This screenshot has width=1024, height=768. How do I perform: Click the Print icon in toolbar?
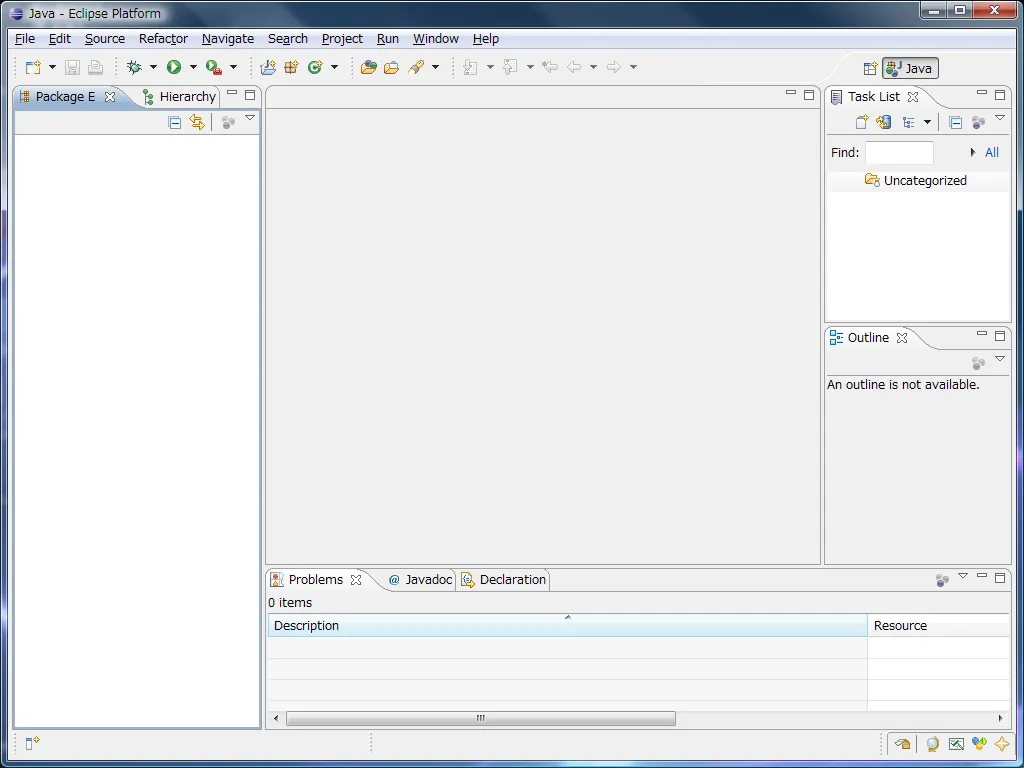pos(95,67)
